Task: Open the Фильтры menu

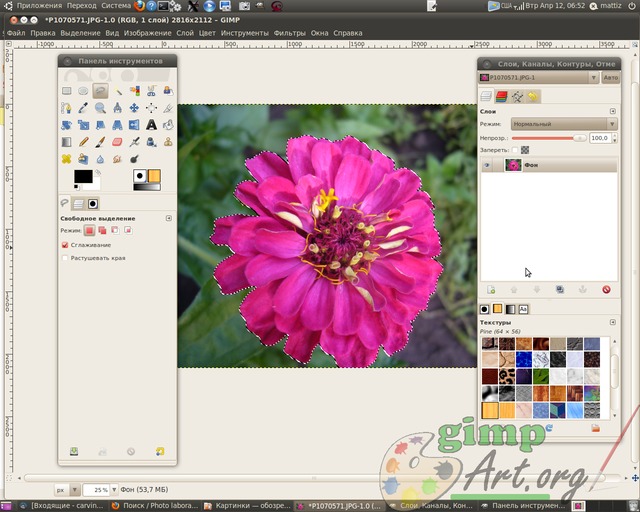Action: [289, 33]
